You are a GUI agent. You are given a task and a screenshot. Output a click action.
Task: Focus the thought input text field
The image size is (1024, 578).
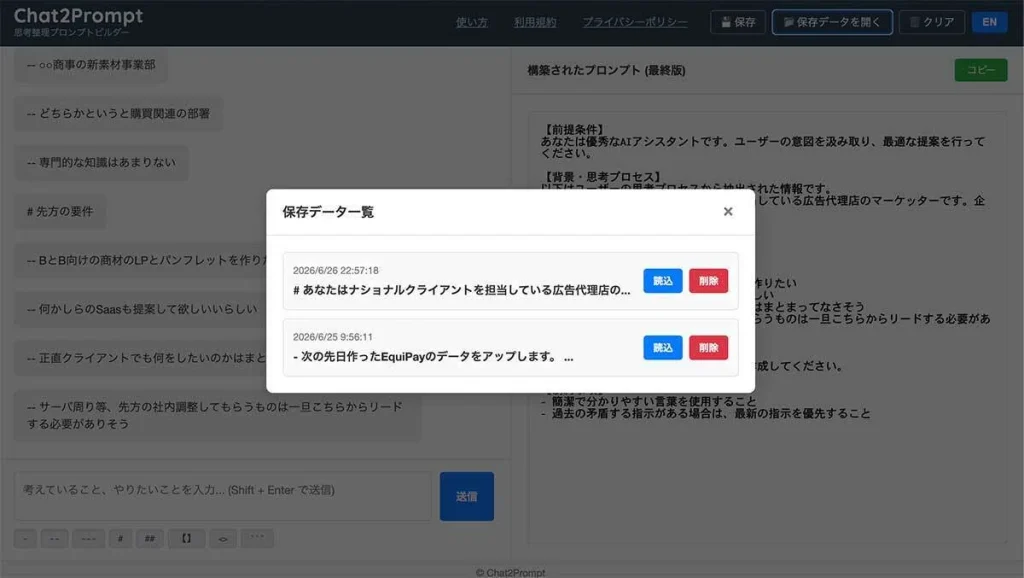[x=222, y=496]
